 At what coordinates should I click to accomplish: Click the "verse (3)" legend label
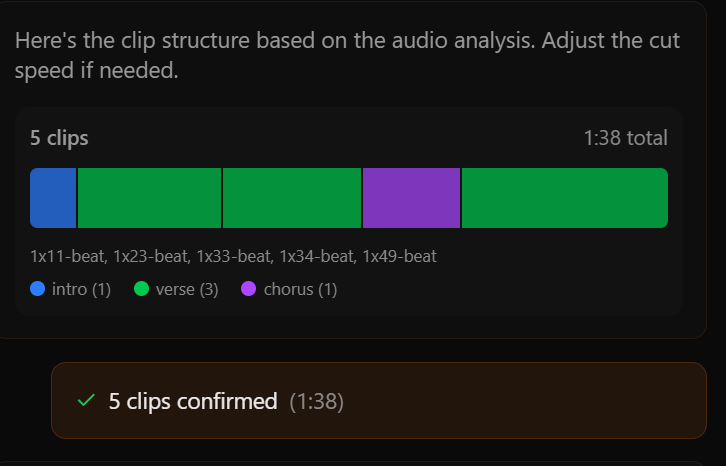tap(187, 290)
